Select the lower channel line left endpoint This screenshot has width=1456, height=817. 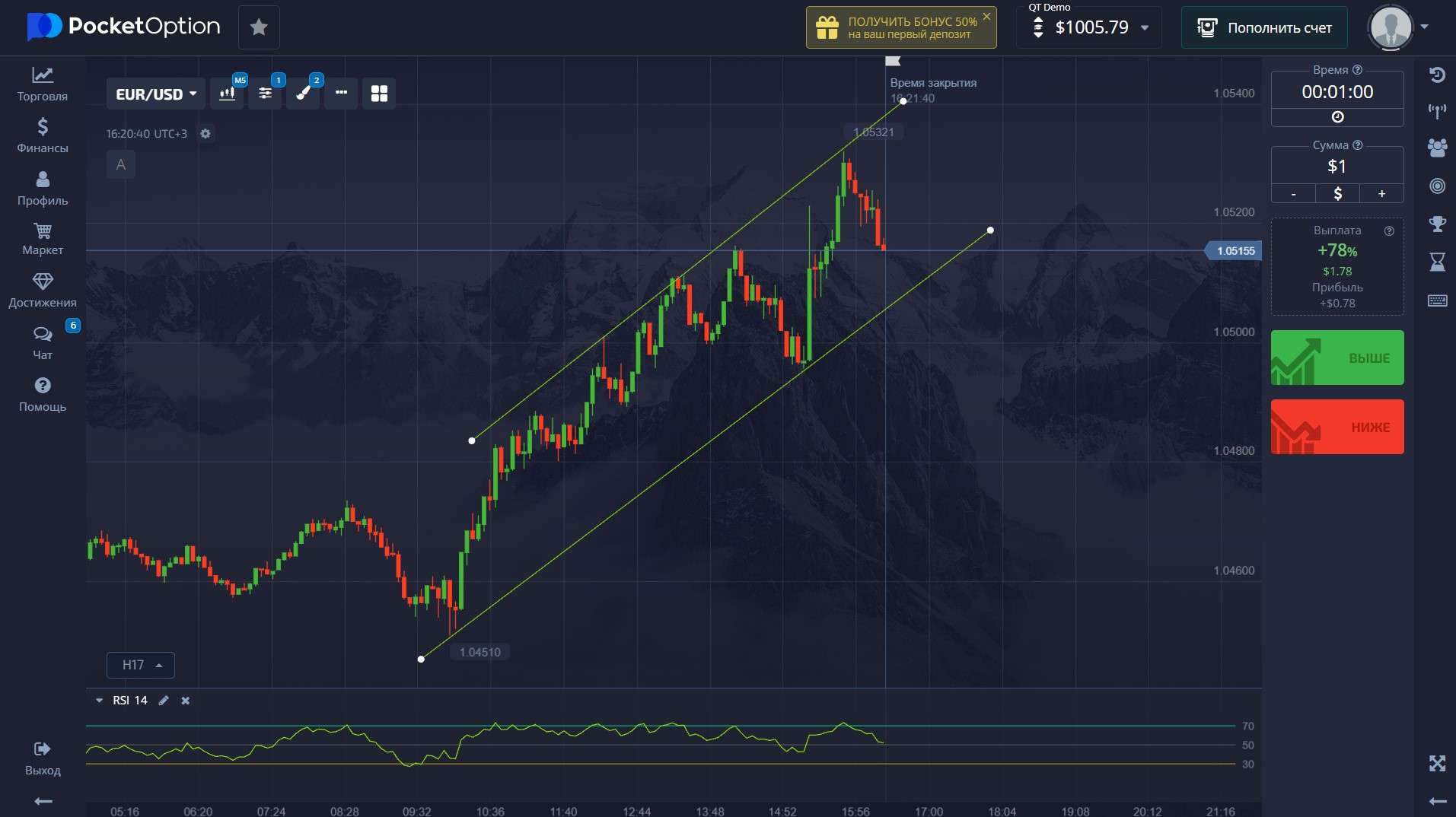[421, 659]
